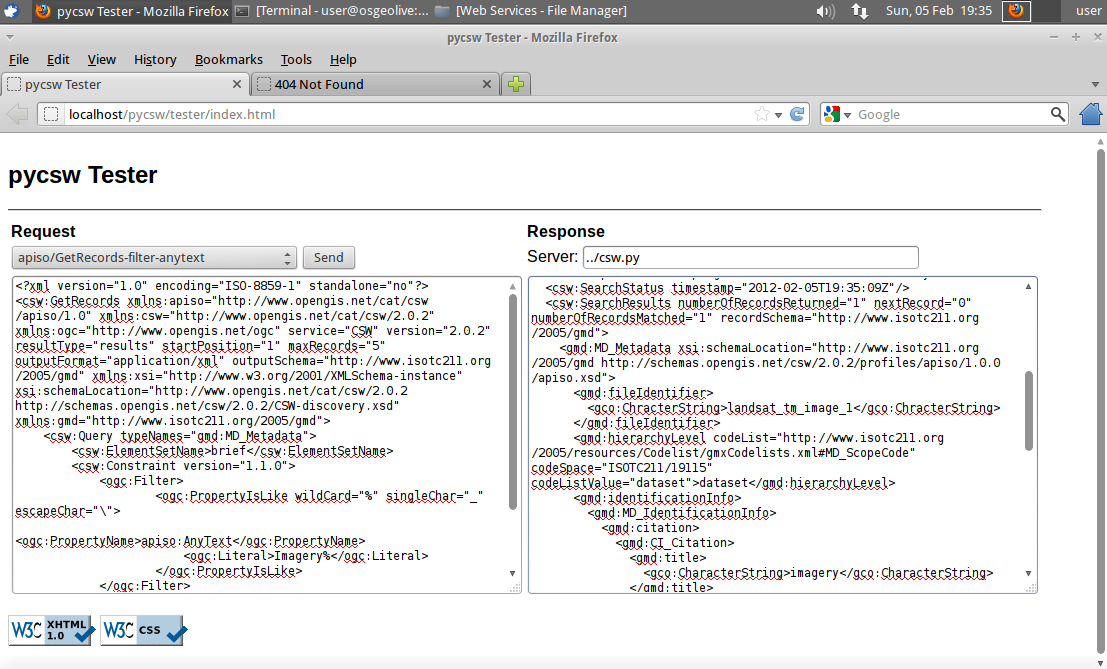
Task: Click the network connection tray icon
Action: click(x=859, y=11)
